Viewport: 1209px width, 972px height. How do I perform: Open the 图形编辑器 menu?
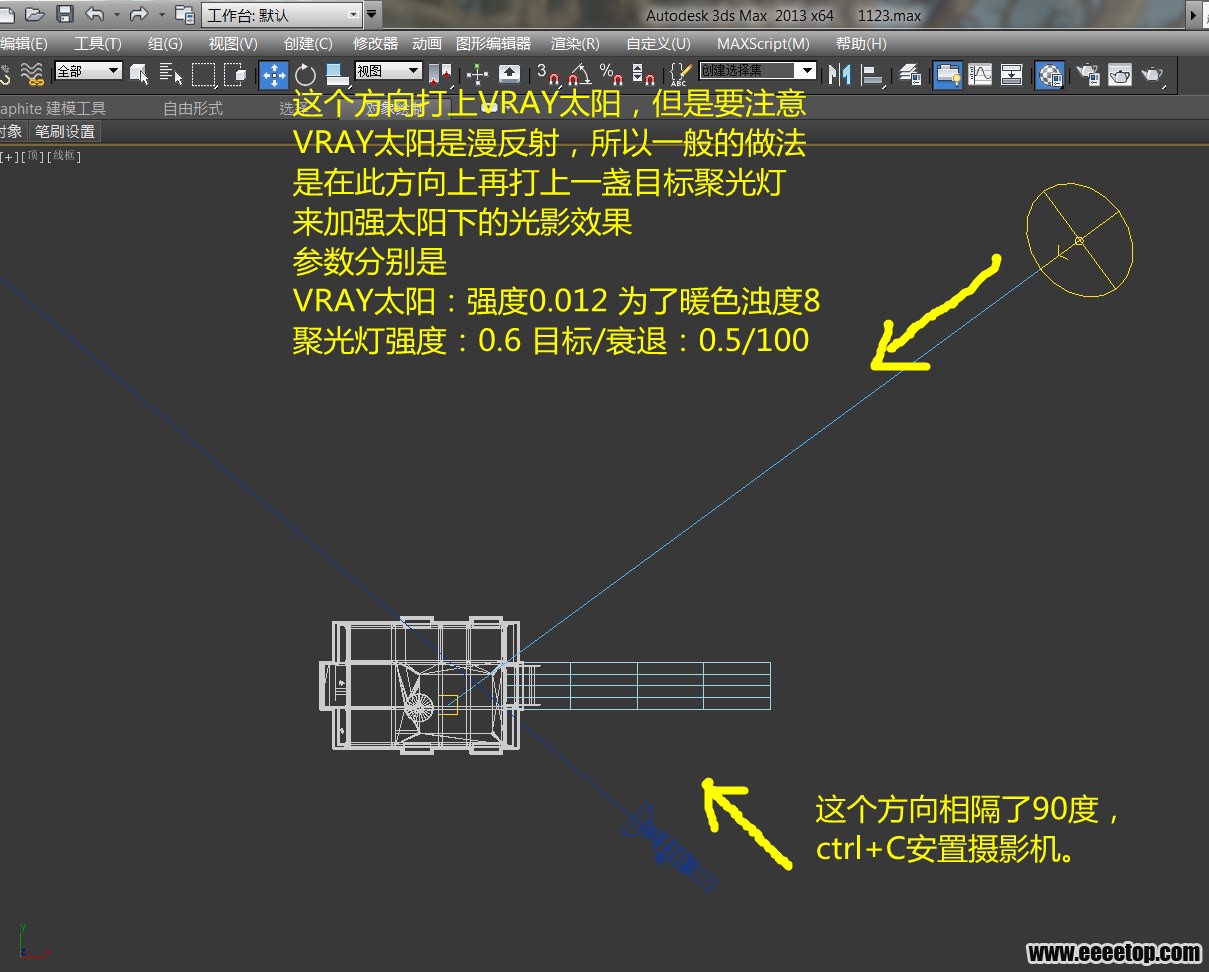(494, 44)
